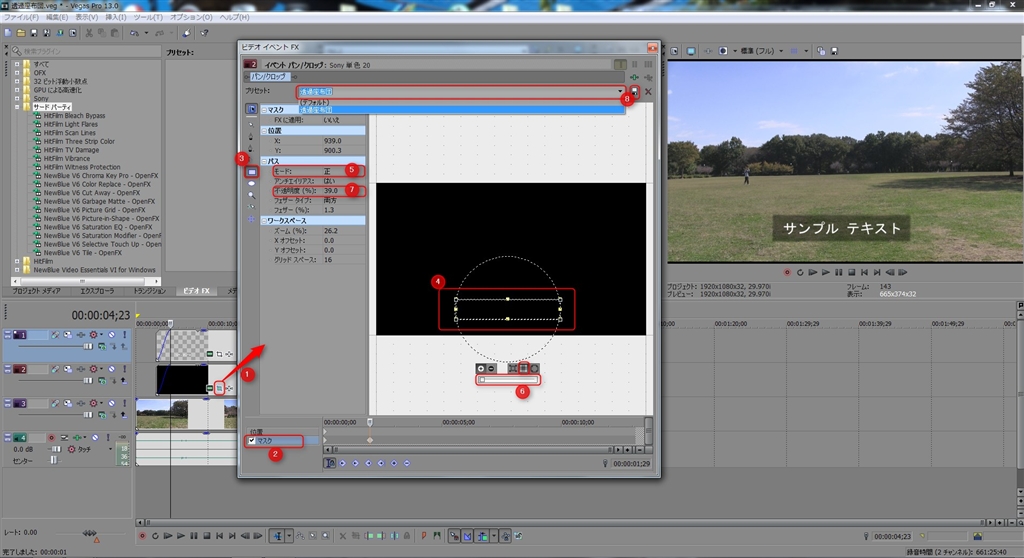Viewport: 1024px width, 558px height.
Task: Toggle lock envelopes to events button
Action: [x=505, y=536]
